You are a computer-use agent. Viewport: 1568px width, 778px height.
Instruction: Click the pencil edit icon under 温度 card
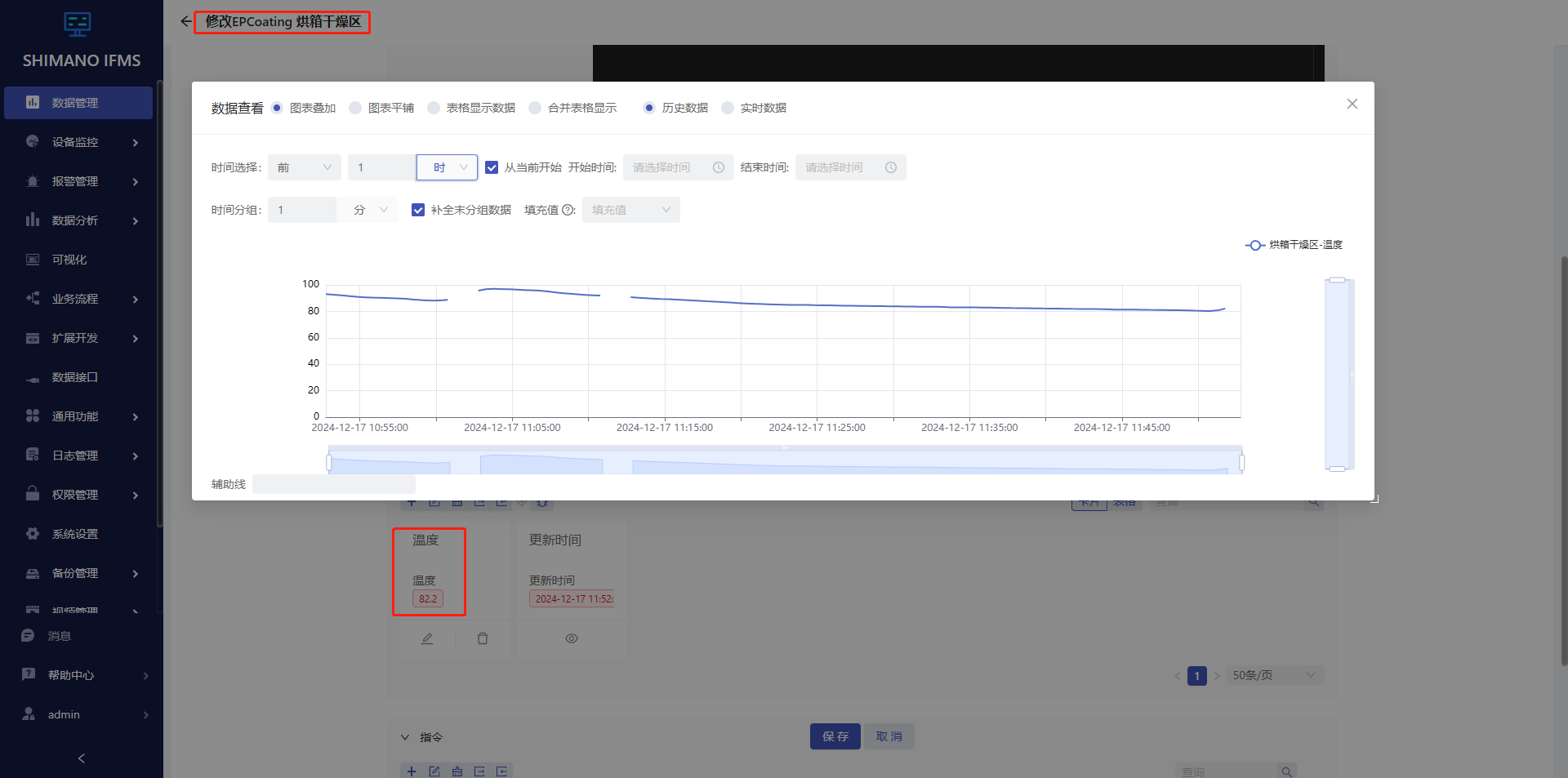tap(427, 638)
